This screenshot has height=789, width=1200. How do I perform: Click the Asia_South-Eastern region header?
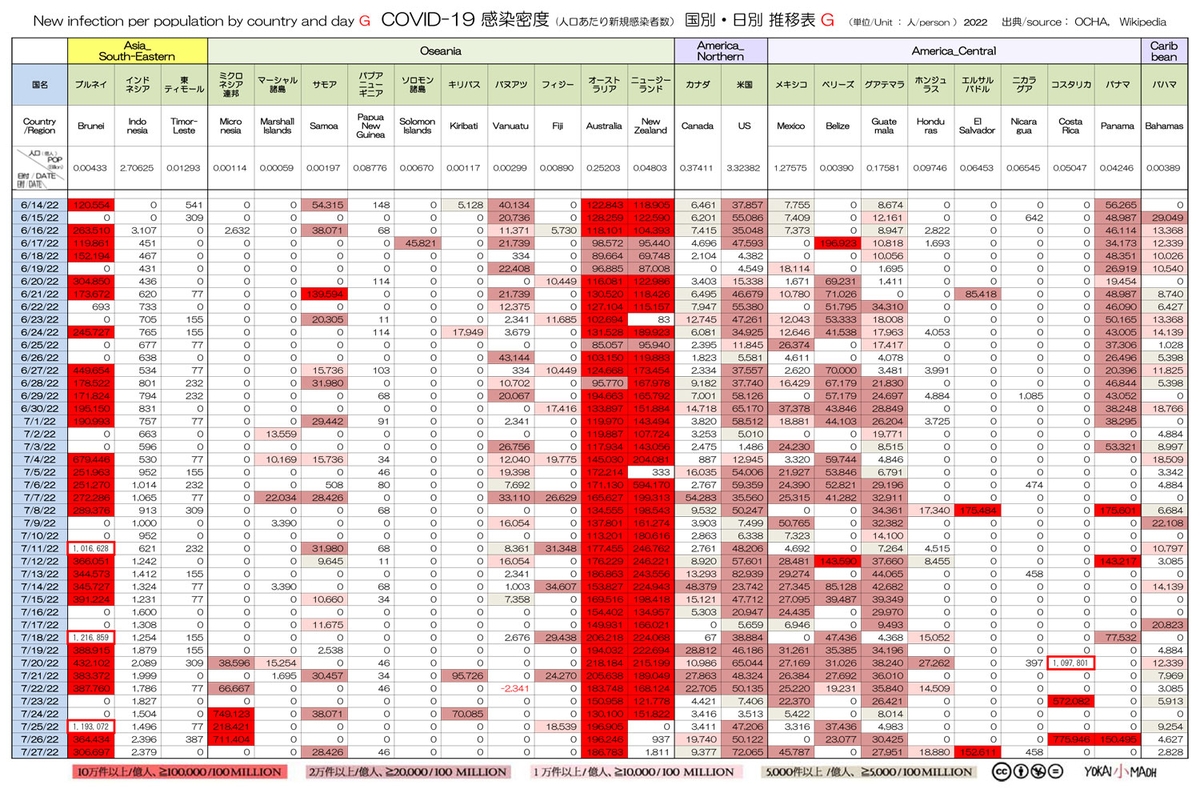[x=138, y=50]
